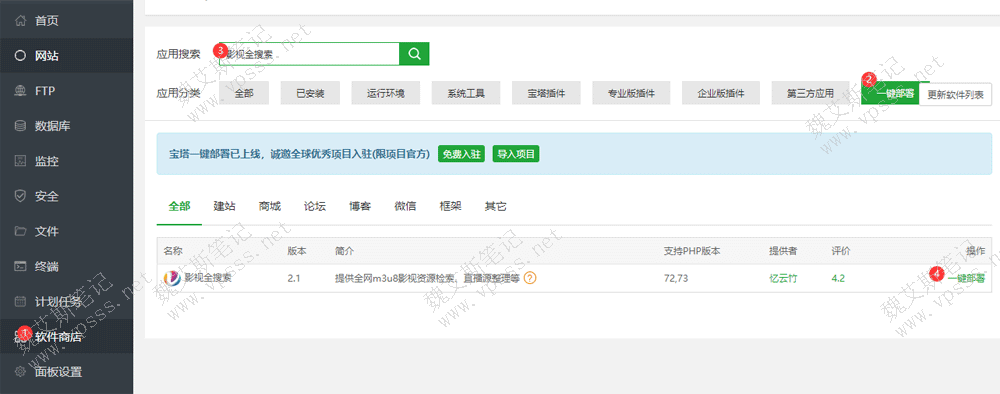Click the gear icon beside 面板设置
The width and height of the screenshot is (1000, 394).
pos(20,372)
